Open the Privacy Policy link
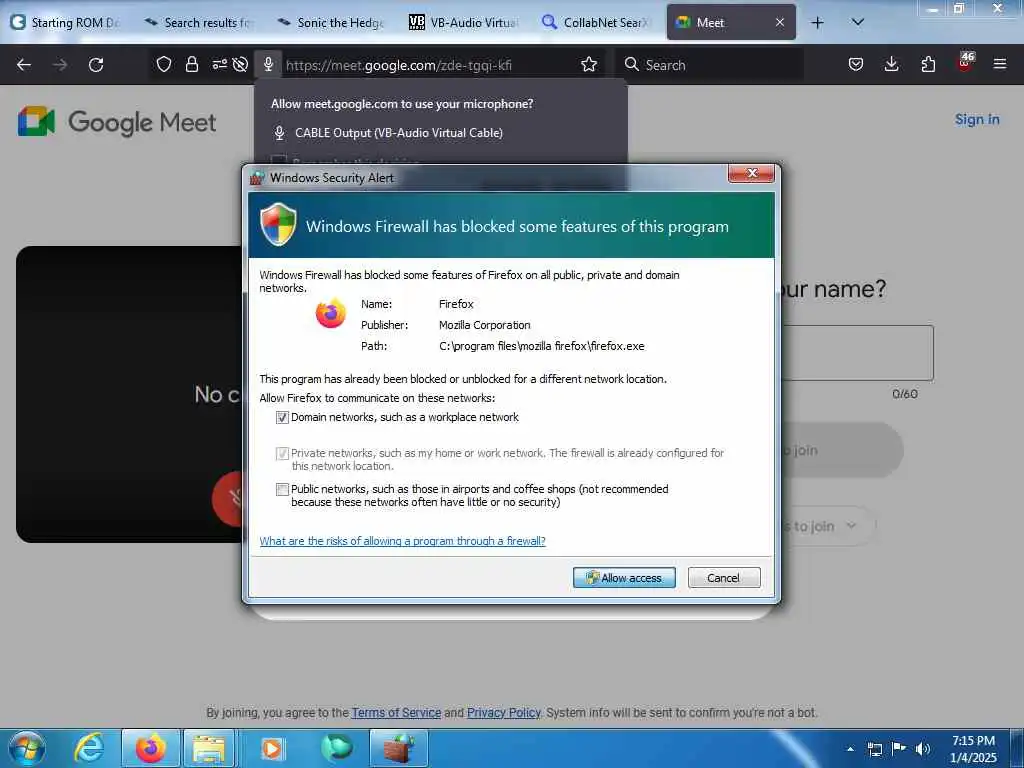 pyautogui.click(x=504, y=712)
